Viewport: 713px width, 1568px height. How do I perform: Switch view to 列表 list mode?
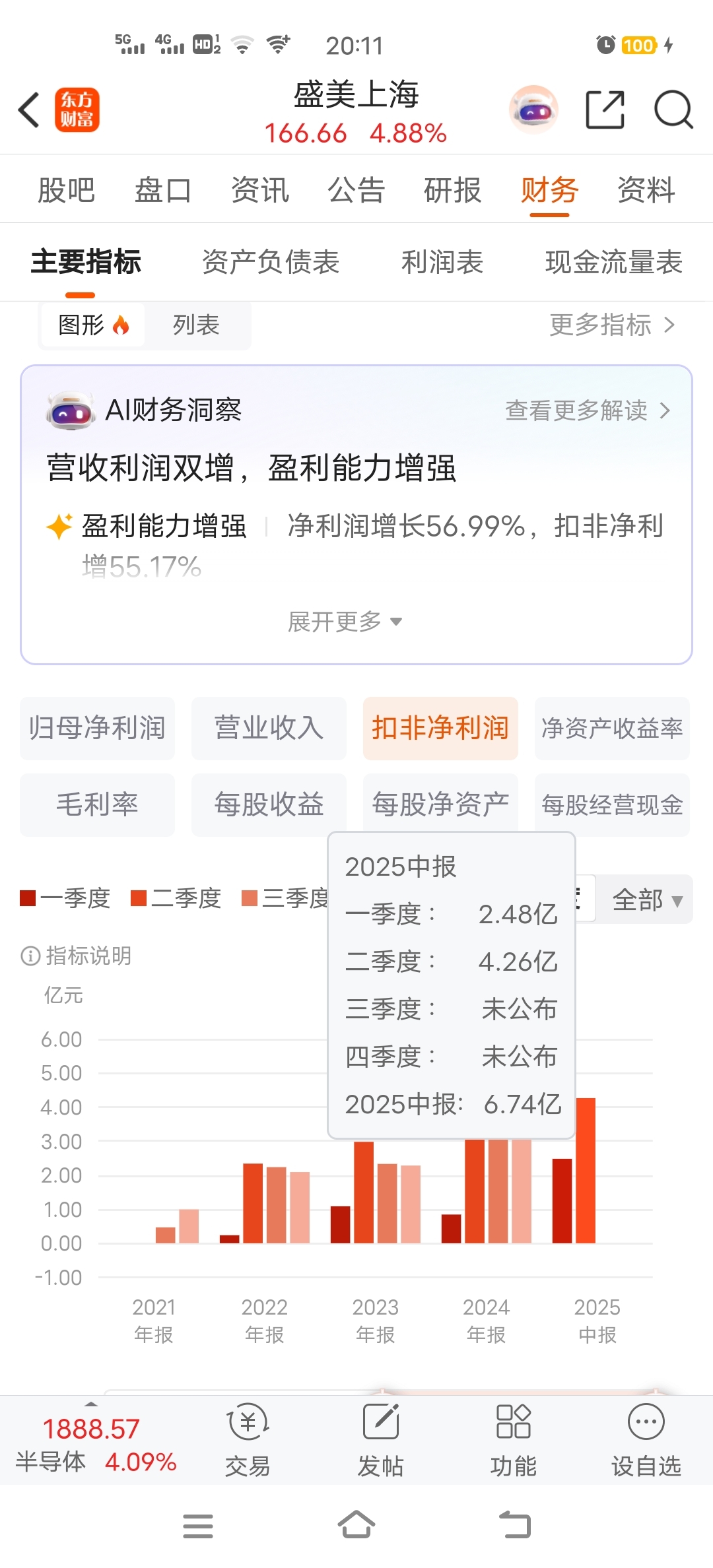click(196, 325)
